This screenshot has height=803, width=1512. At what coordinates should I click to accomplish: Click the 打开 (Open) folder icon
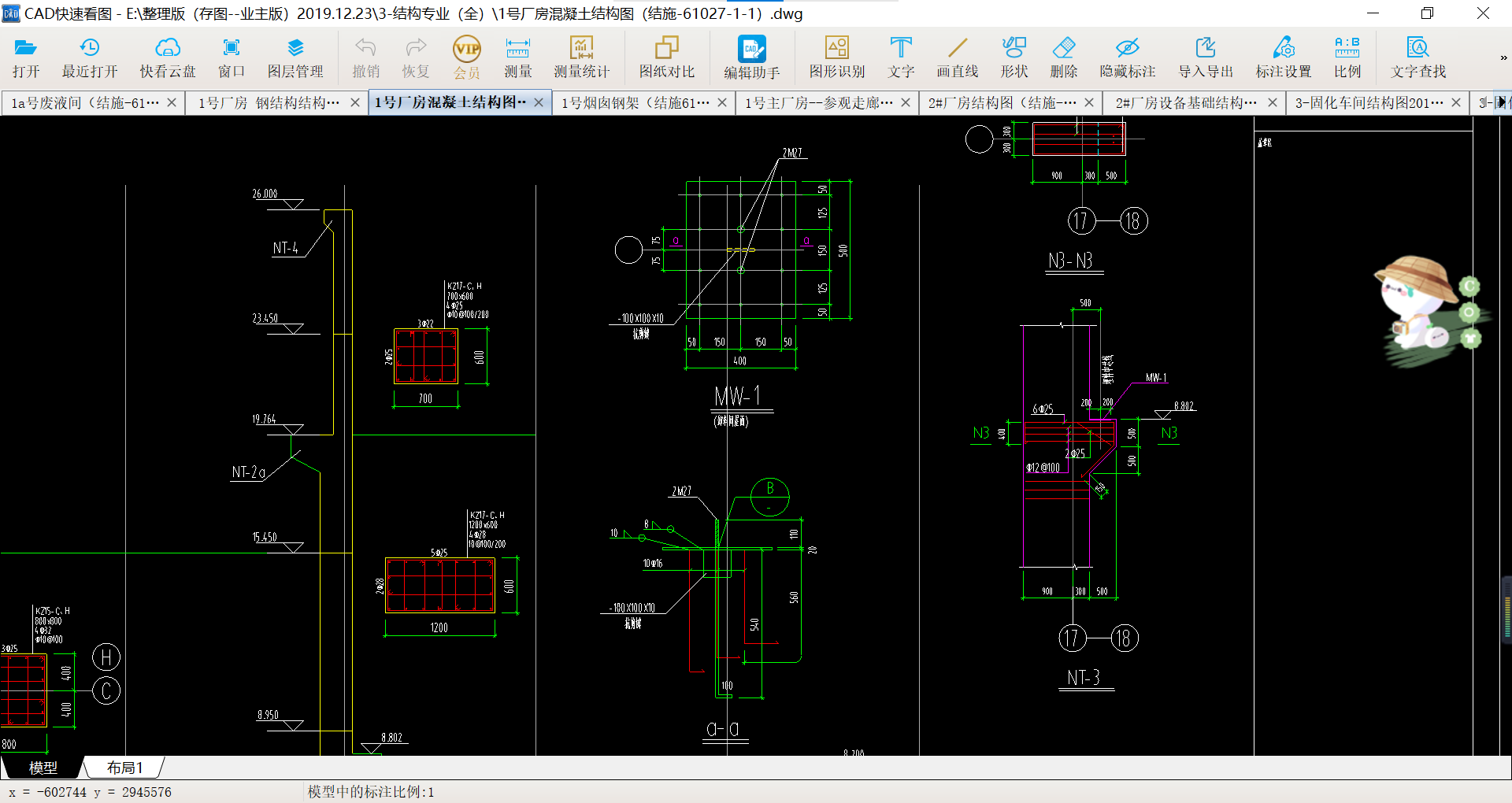click(26, 57)
